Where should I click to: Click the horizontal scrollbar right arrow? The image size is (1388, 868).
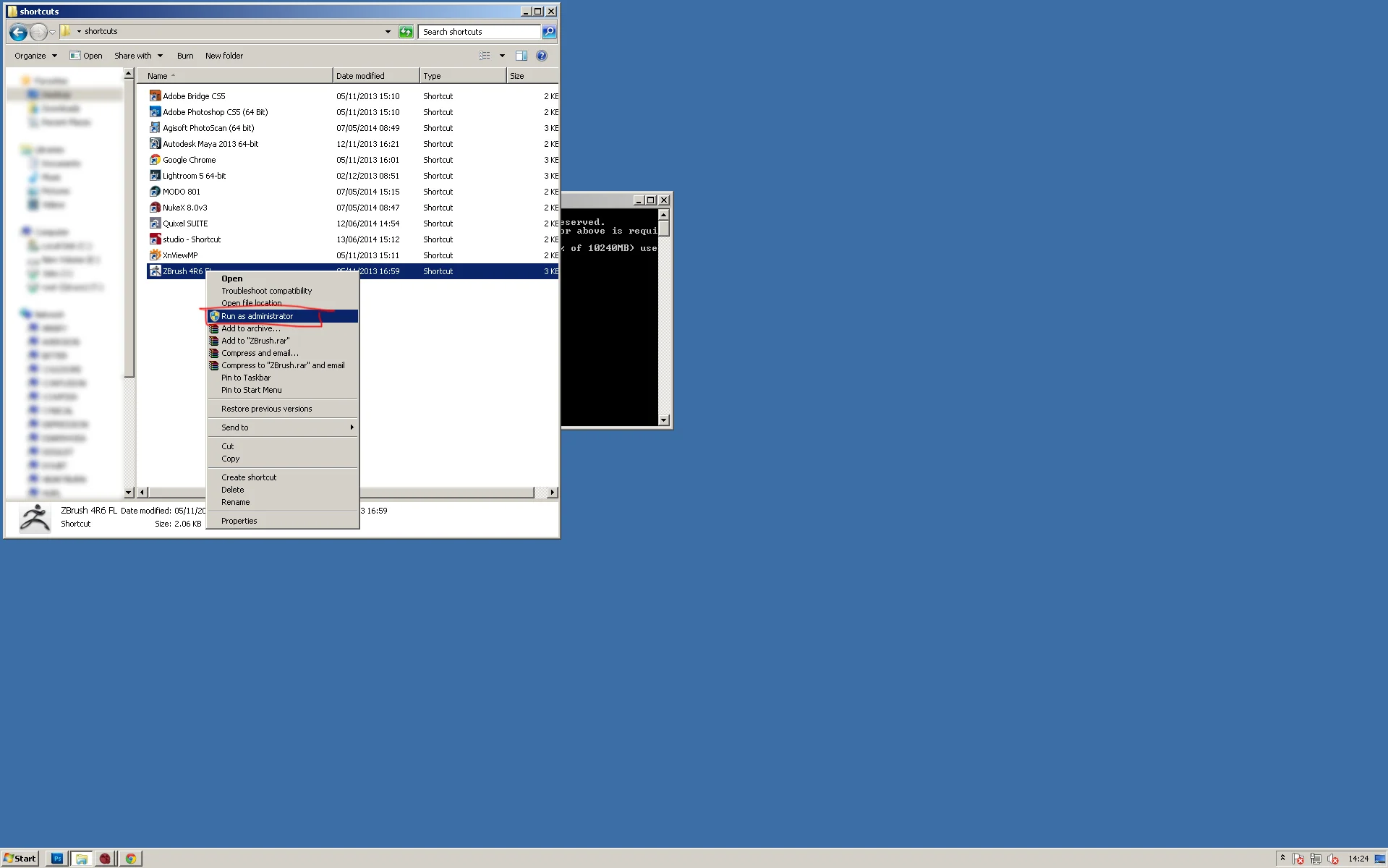tap(553, 493)
